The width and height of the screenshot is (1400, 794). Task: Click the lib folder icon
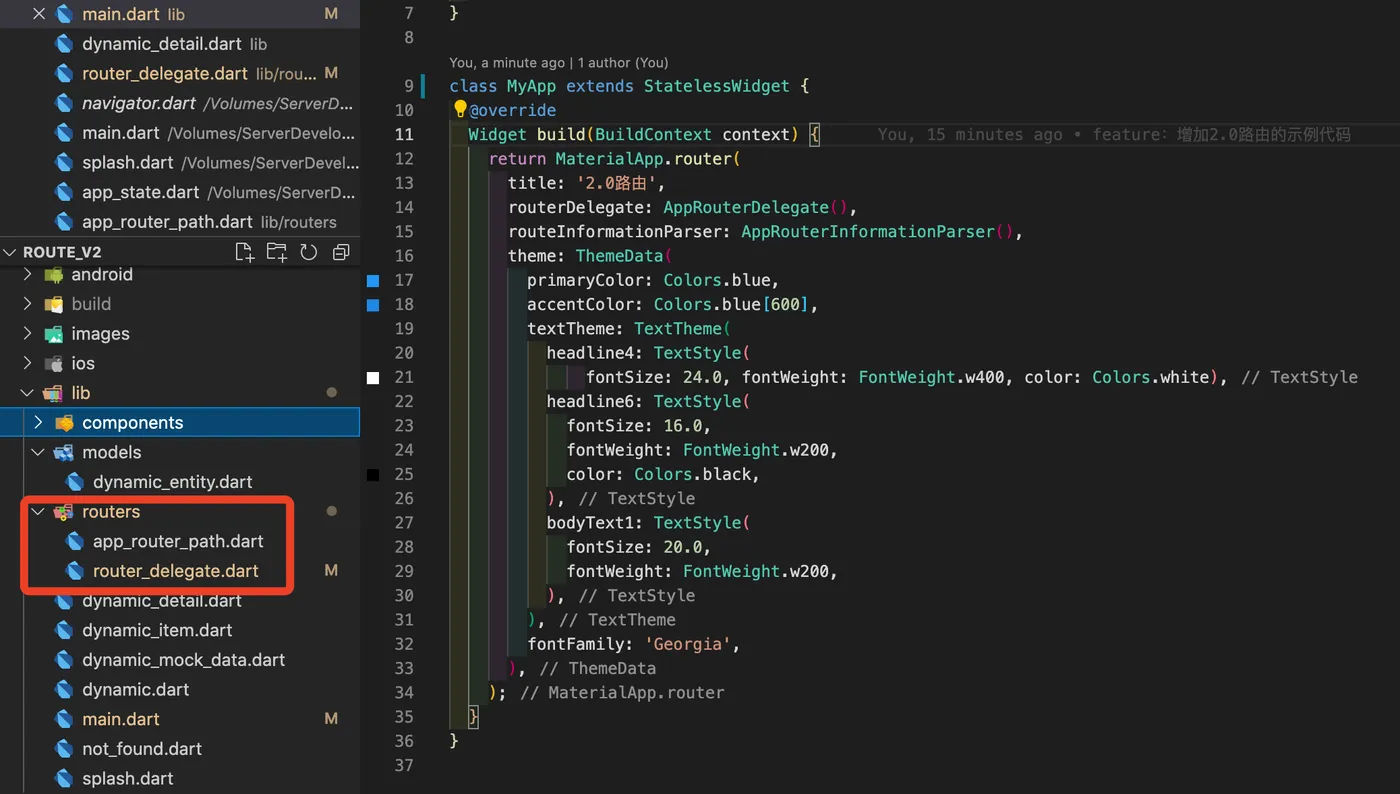(53, 393)
